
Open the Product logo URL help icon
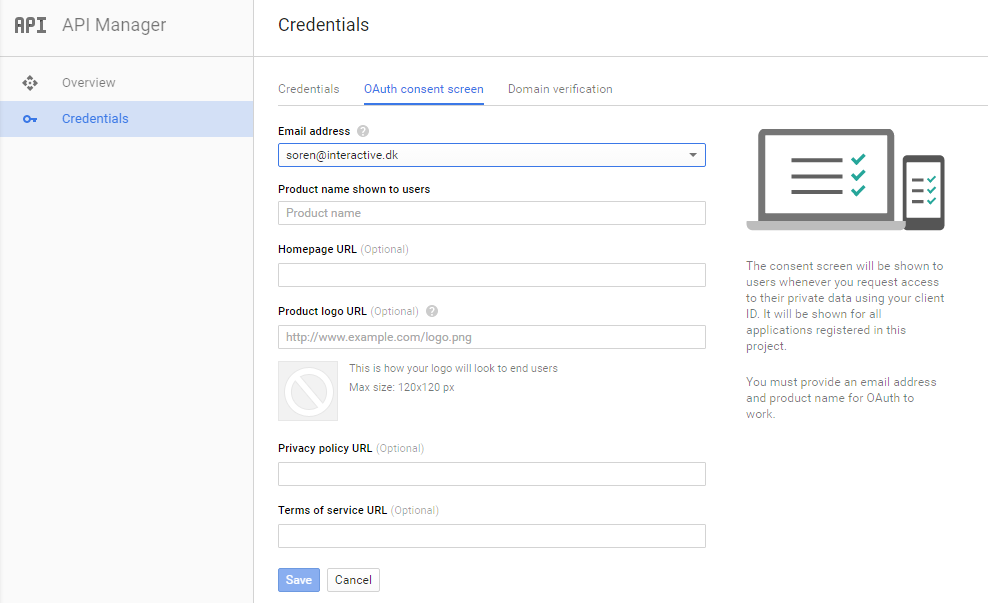tap(432, 311)
